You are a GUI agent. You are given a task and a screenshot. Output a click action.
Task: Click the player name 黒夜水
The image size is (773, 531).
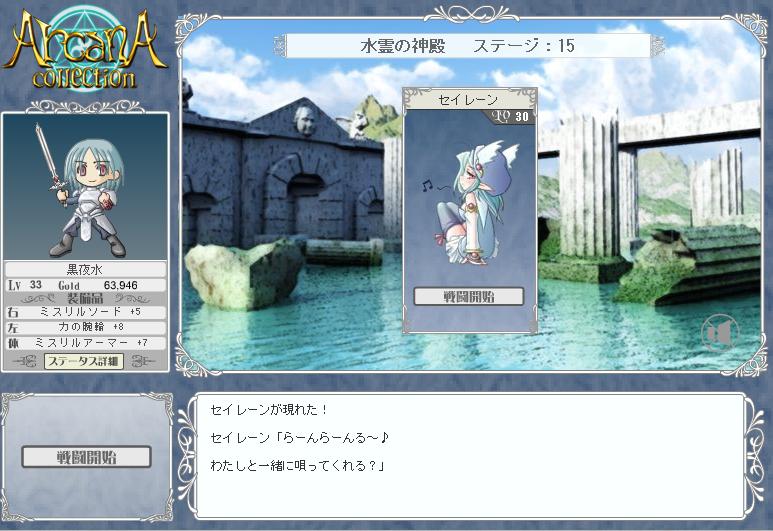(85, 269)
